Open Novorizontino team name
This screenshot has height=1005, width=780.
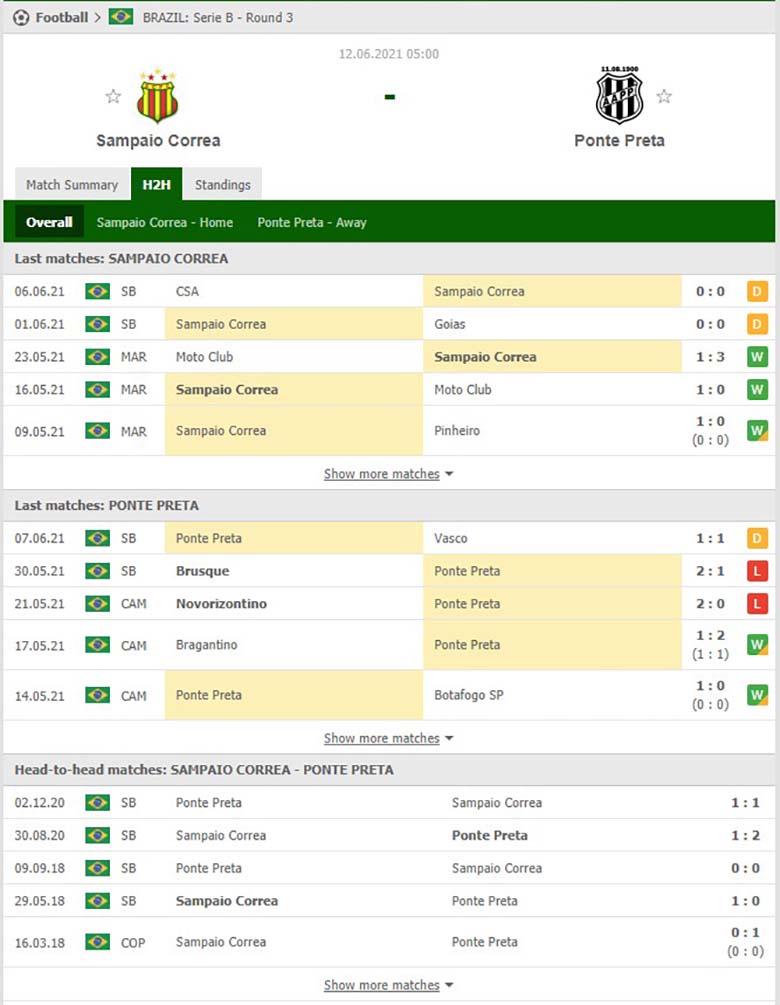click(221, 604)
